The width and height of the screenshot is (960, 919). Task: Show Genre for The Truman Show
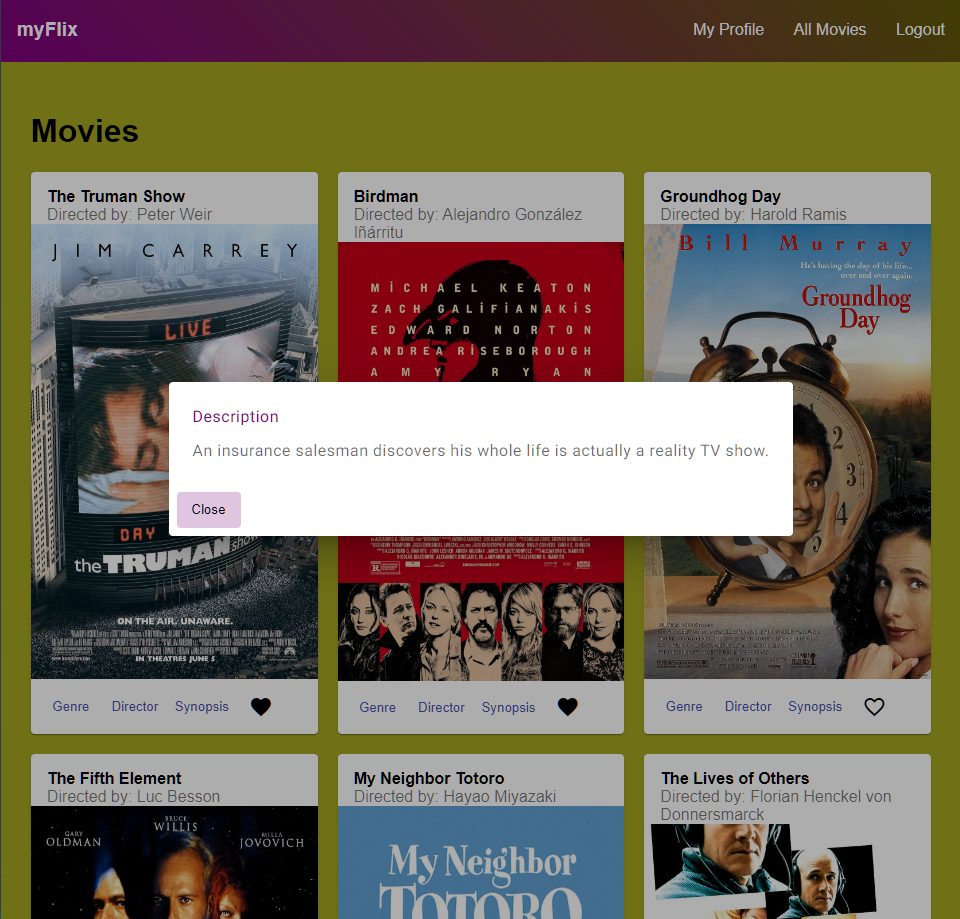[71, 707]
